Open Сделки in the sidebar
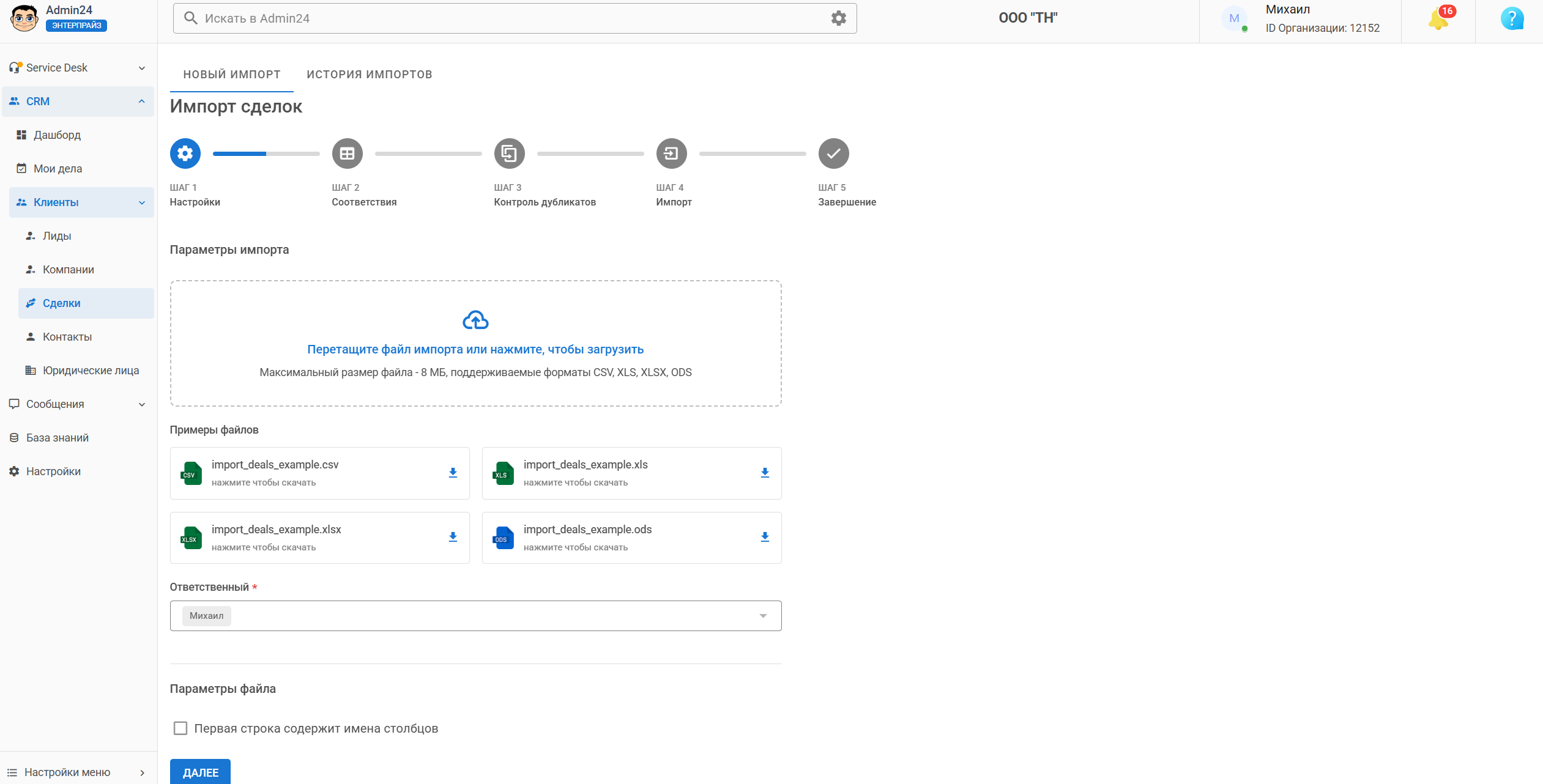This screenshot has height=784, width=1543. point(86,303)
